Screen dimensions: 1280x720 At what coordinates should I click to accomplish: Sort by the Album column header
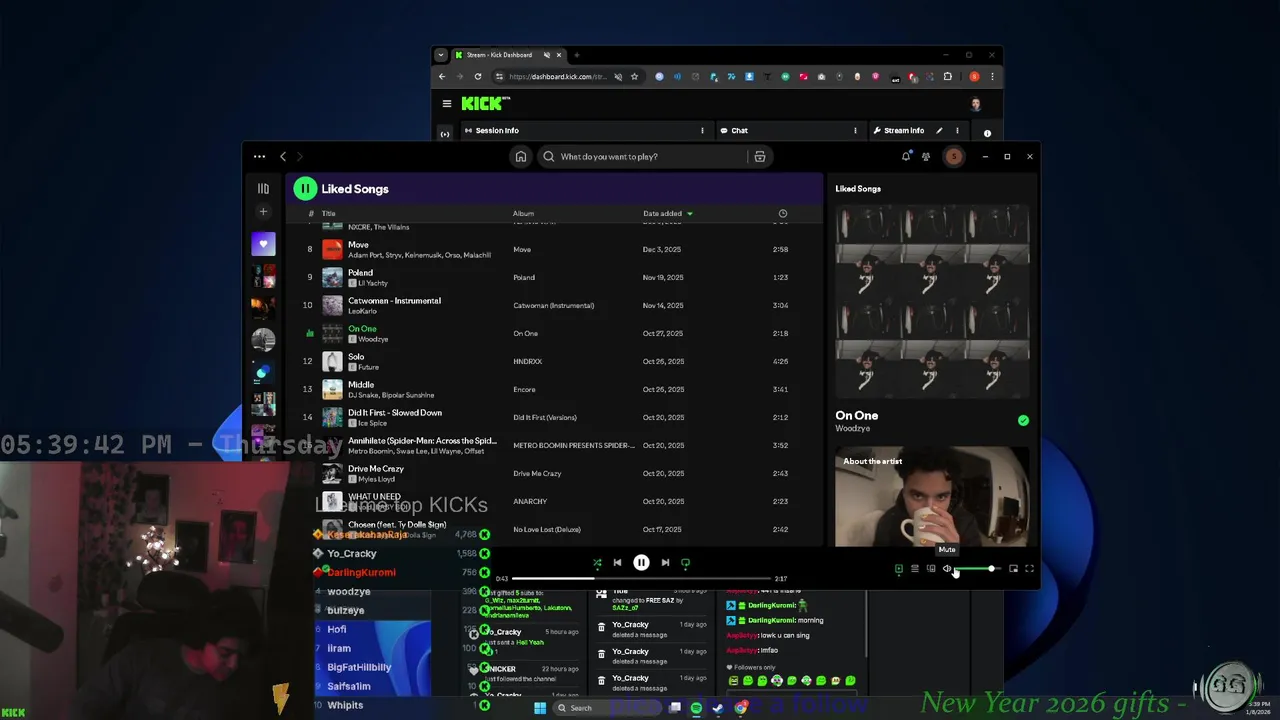[x=523, y=213]
